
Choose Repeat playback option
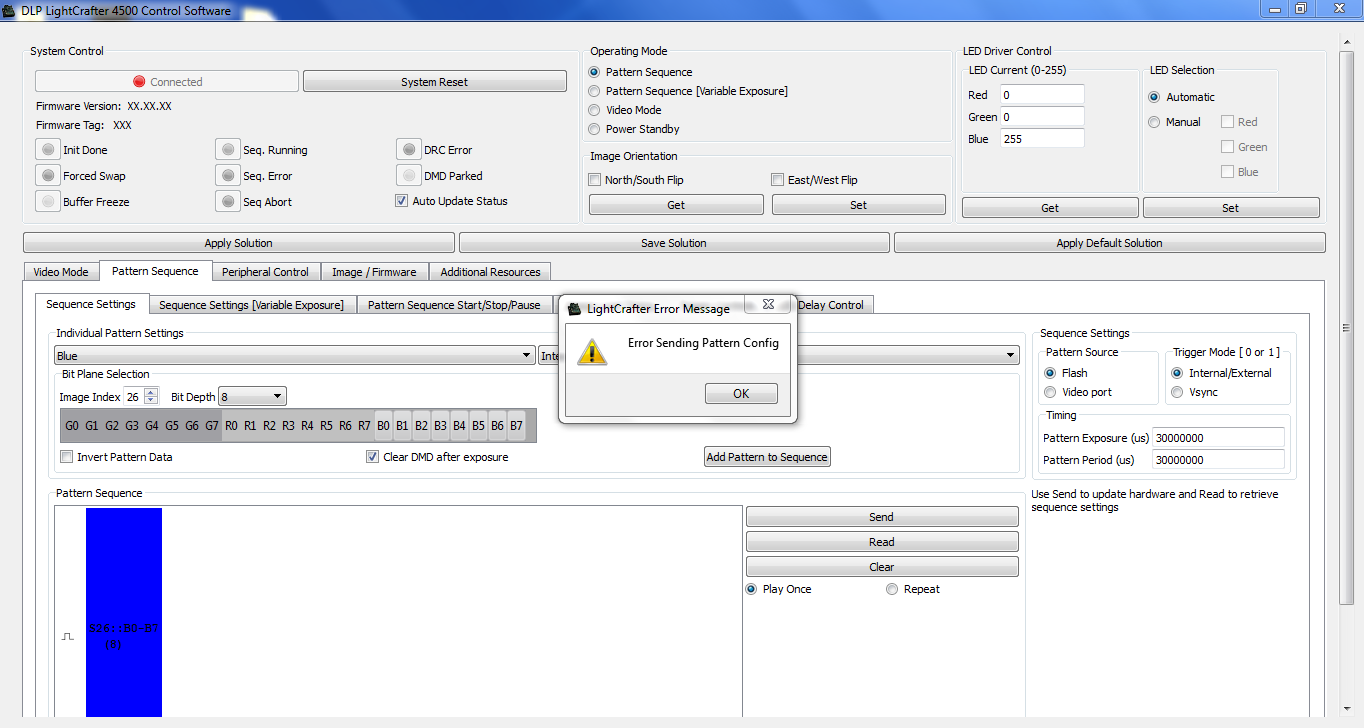pyautogui.click(x=893, y=589)
